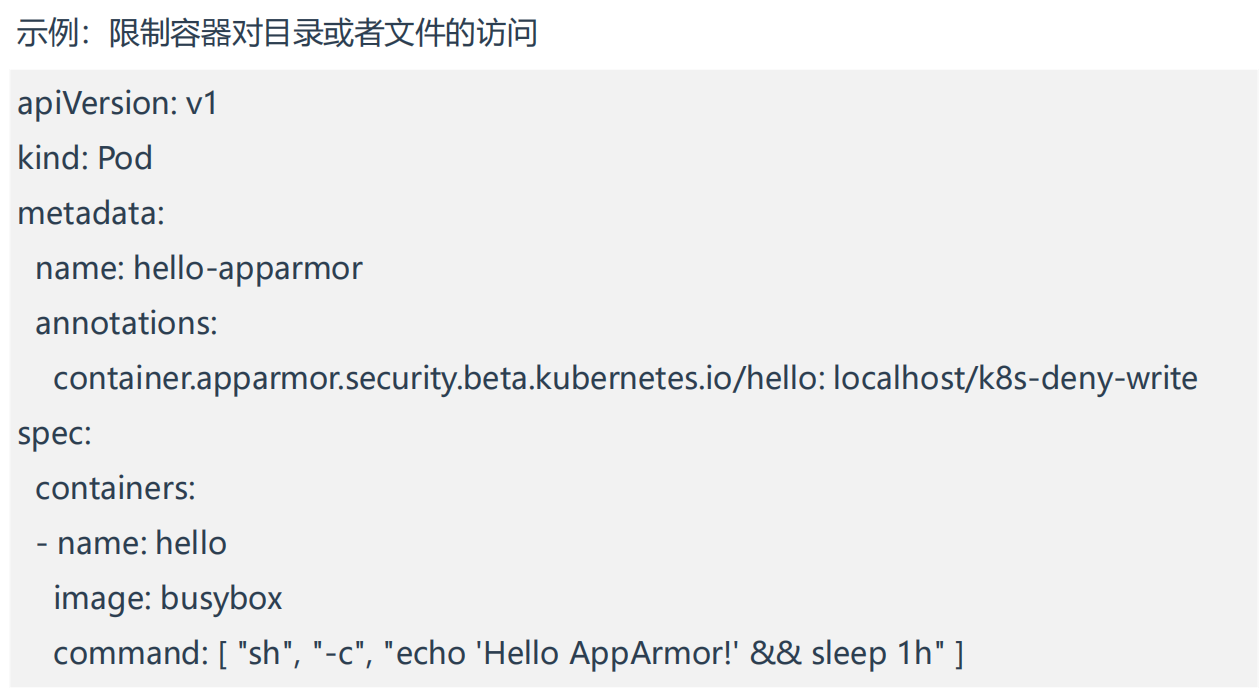1260x695 pixels.
Task: Click the containers: key
Action: click(115, 489)
